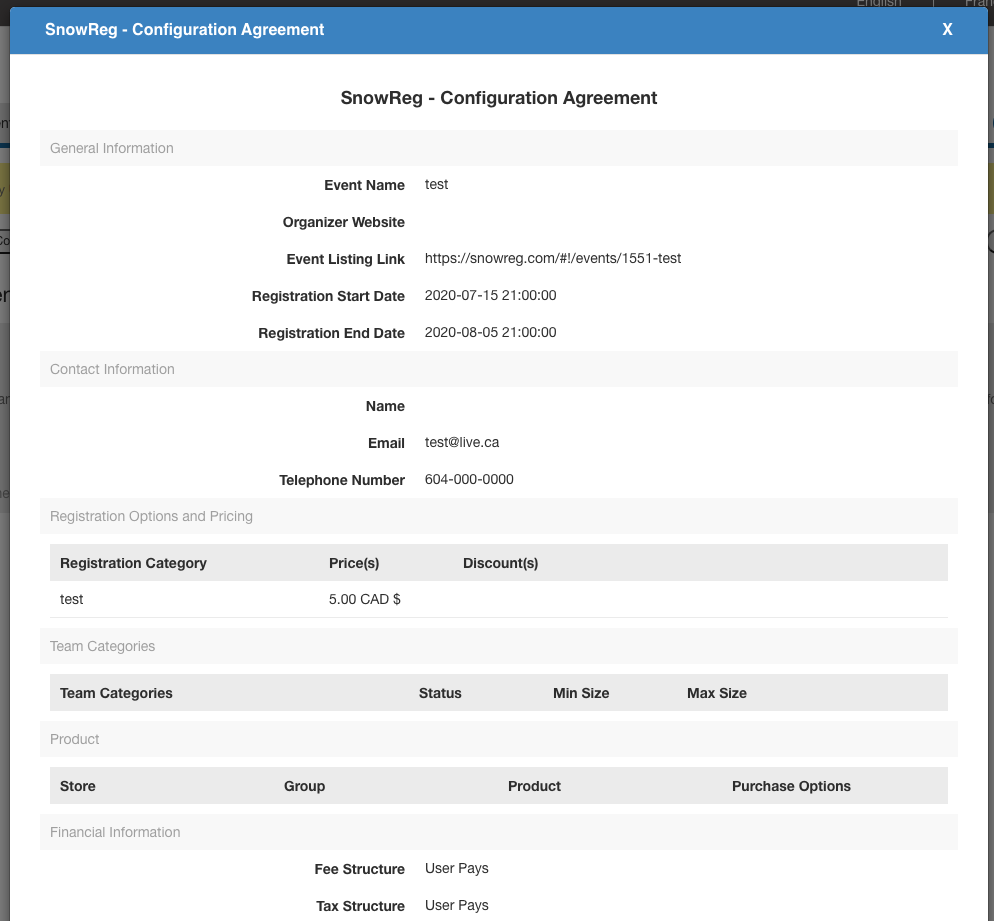Image resolution: width=994 pixels, height=921 pixels.
Task: Select the Registration Start Date value
Action: [490, 295]
